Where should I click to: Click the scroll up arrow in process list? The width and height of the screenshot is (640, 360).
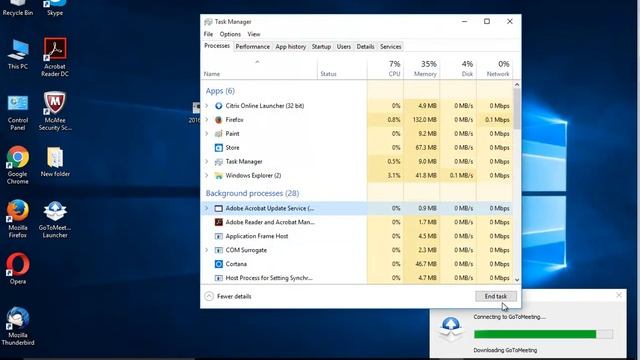pos(517,84)
